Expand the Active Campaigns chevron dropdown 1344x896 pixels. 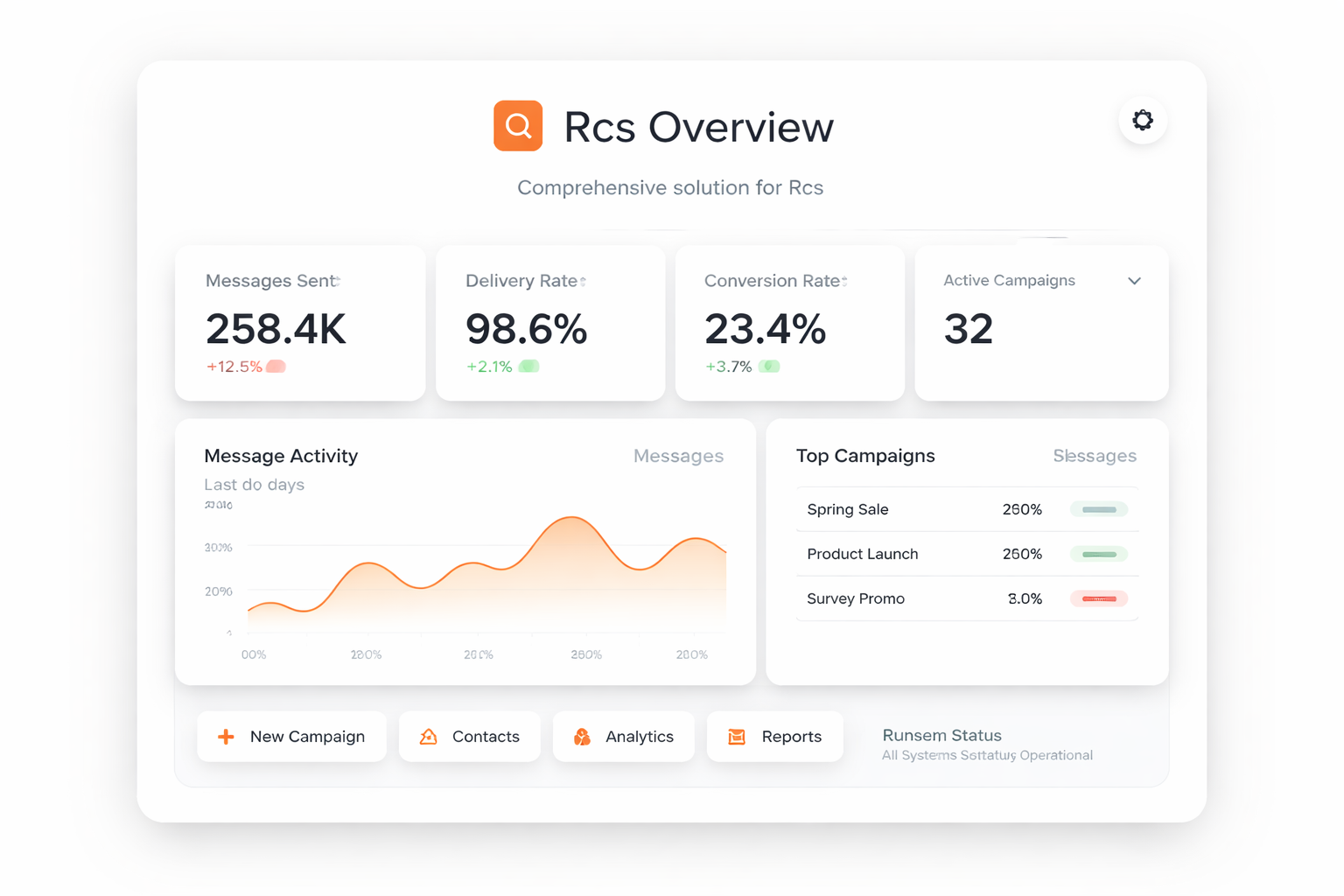[x=1134, y=281]
